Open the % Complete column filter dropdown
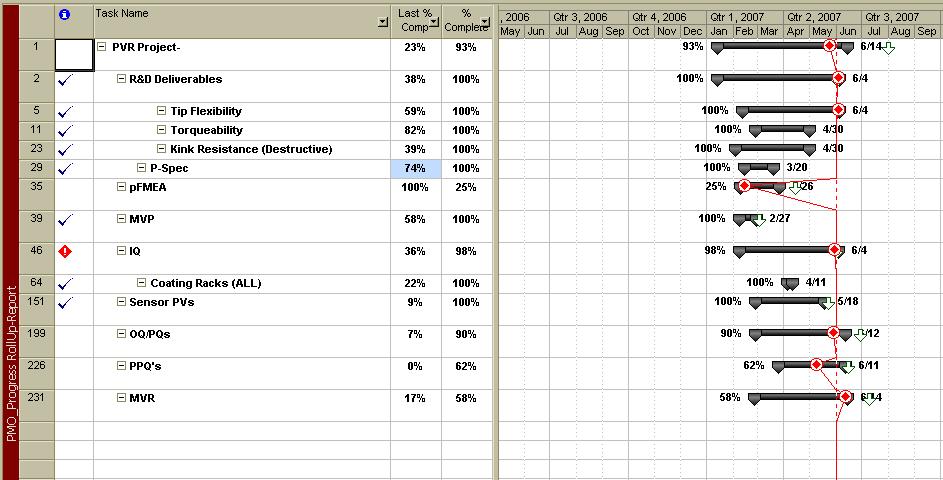This screenshot has width=943, height=480. coord(485,21)
